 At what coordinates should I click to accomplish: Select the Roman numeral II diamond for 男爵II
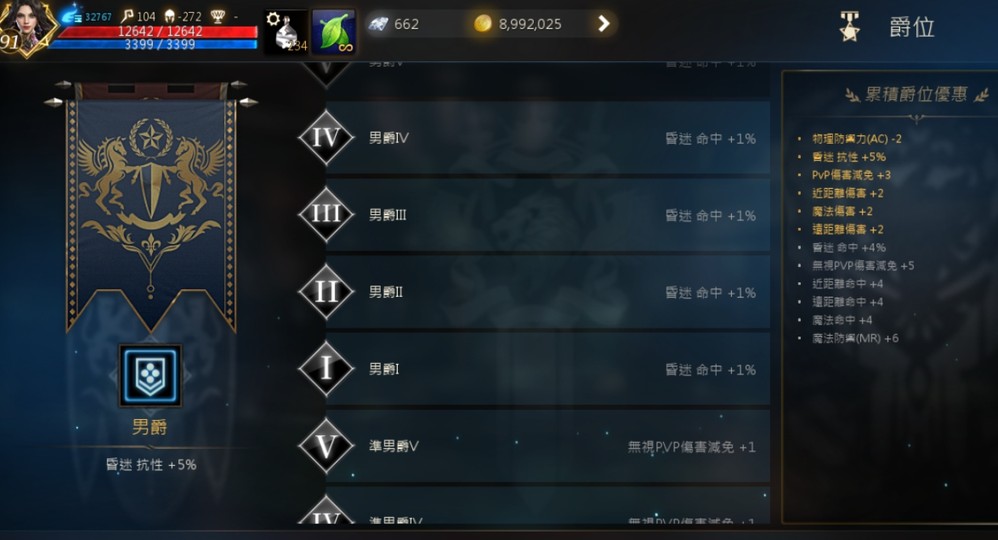[326, 292]
